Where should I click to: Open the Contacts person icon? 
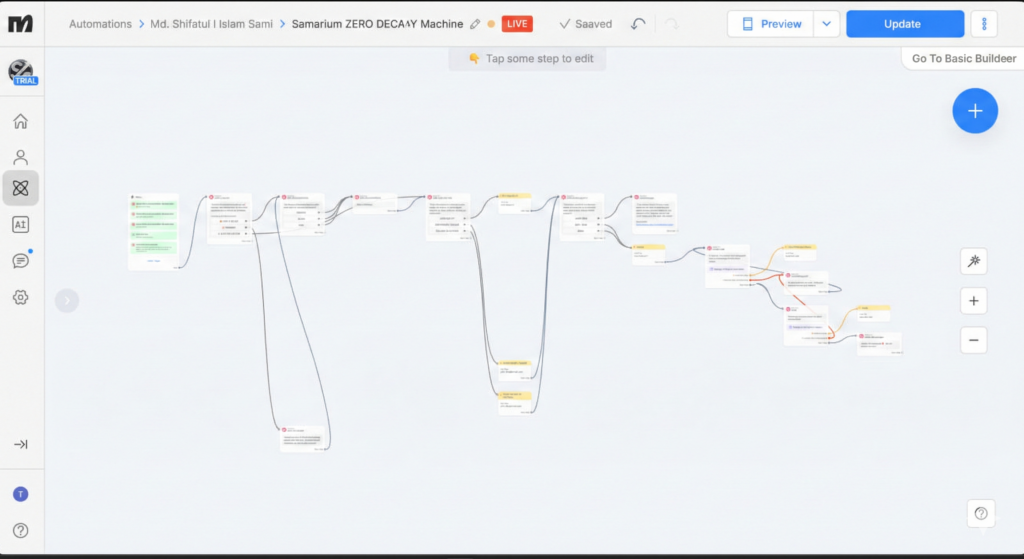point(20,157)
